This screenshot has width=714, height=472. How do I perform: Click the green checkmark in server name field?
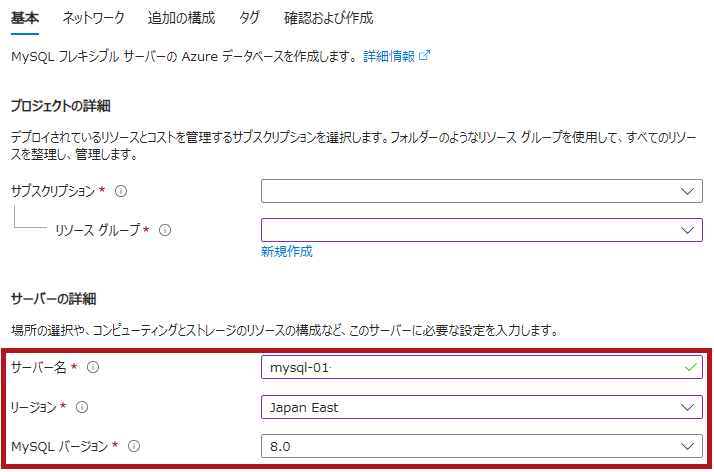click(686, 368)
